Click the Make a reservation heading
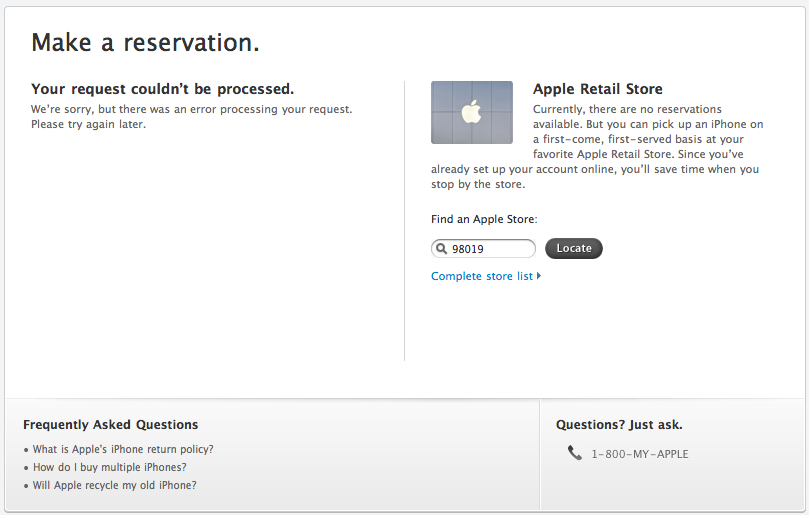Viewport: 809px width, 515px height. (x=145, y=42)
